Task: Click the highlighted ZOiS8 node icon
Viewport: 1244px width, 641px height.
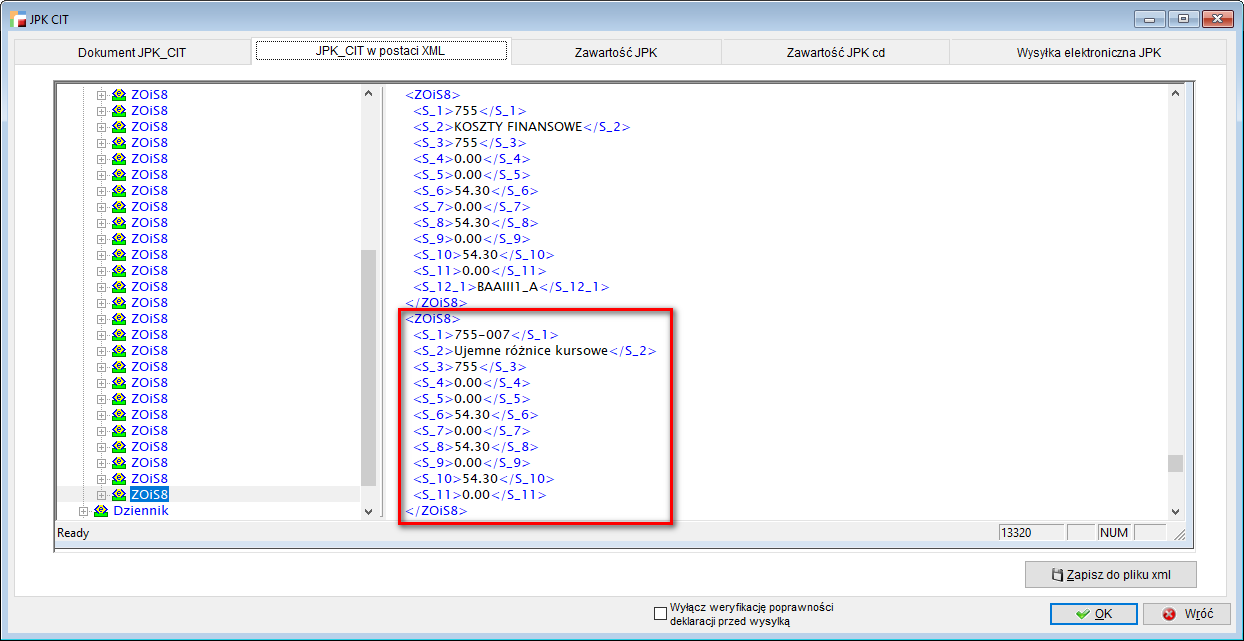Action: point(118,495)
